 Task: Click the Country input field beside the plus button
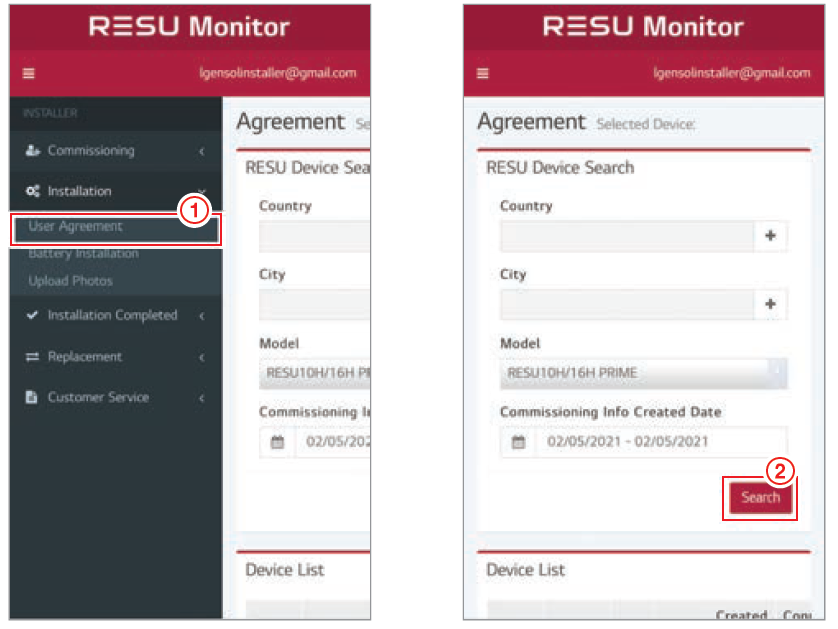pyautogui.click(x=626, y=236)
